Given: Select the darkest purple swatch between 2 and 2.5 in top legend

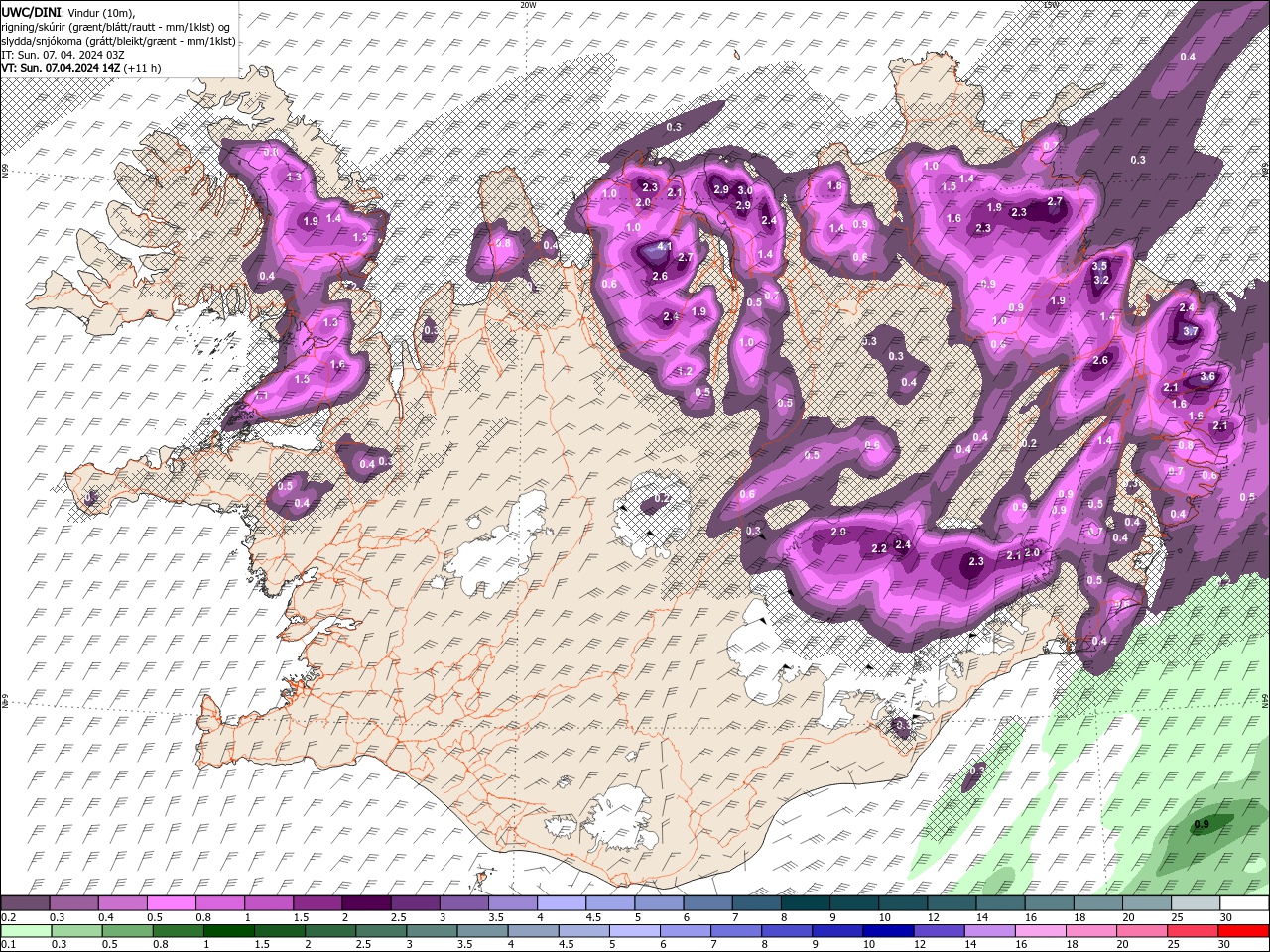Looking at the screenshot, I should tap(366, 902).
